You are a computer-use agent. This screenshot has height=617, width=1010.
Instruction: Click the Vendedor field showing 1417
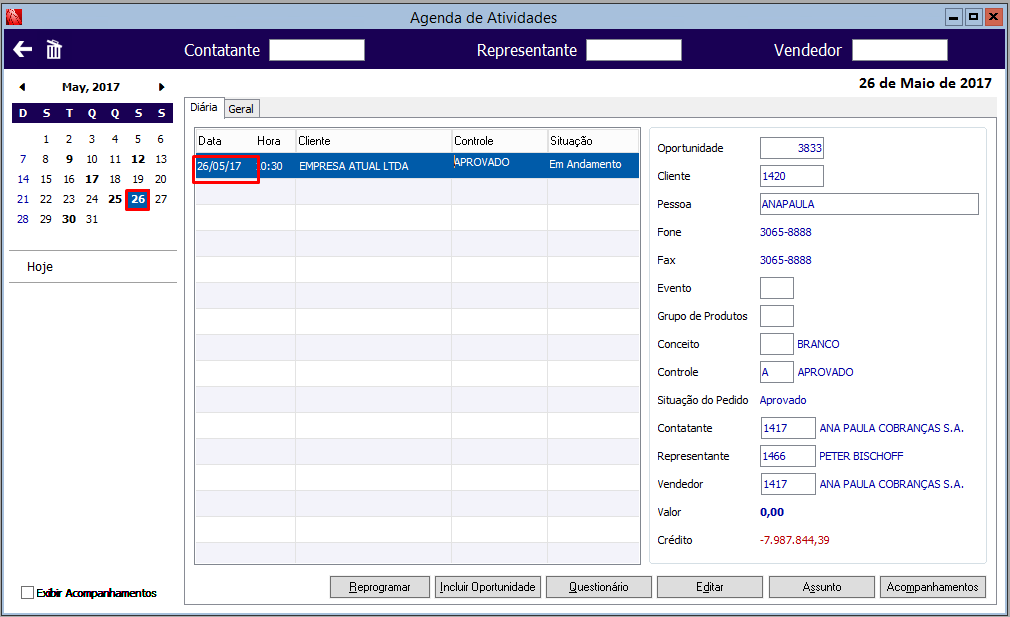tap(788, 484)
